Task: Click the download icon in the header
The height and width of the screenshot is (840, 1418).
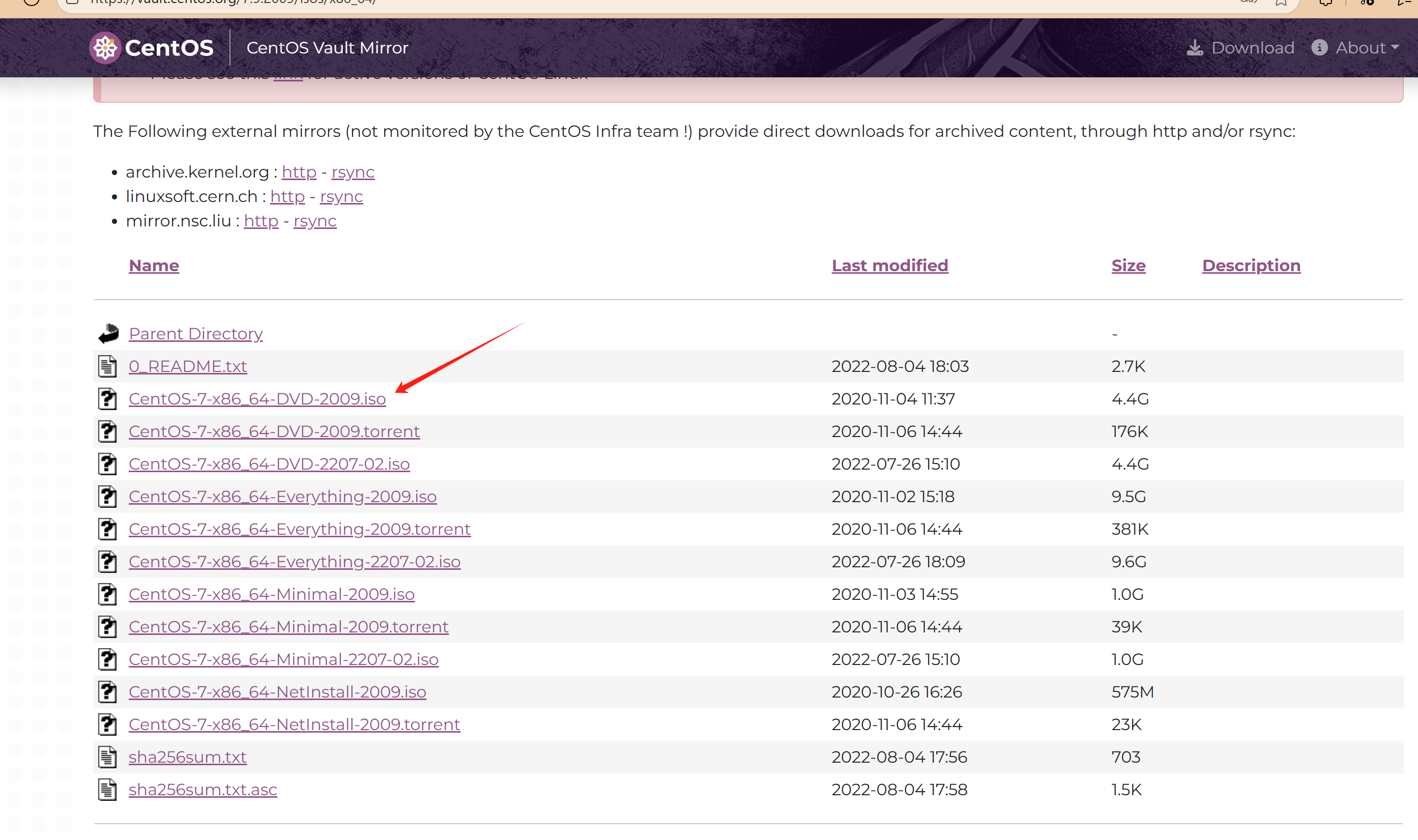Action: pyautogui.click(x=1195, y=48)
